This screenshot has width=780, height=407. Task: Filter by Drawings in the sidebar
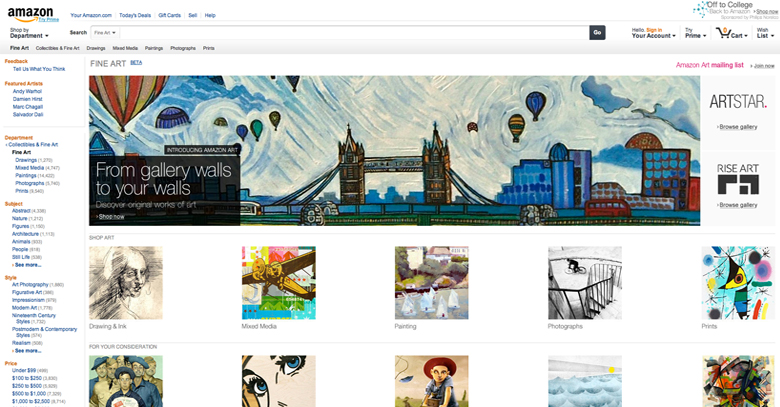tap(26, 160)
